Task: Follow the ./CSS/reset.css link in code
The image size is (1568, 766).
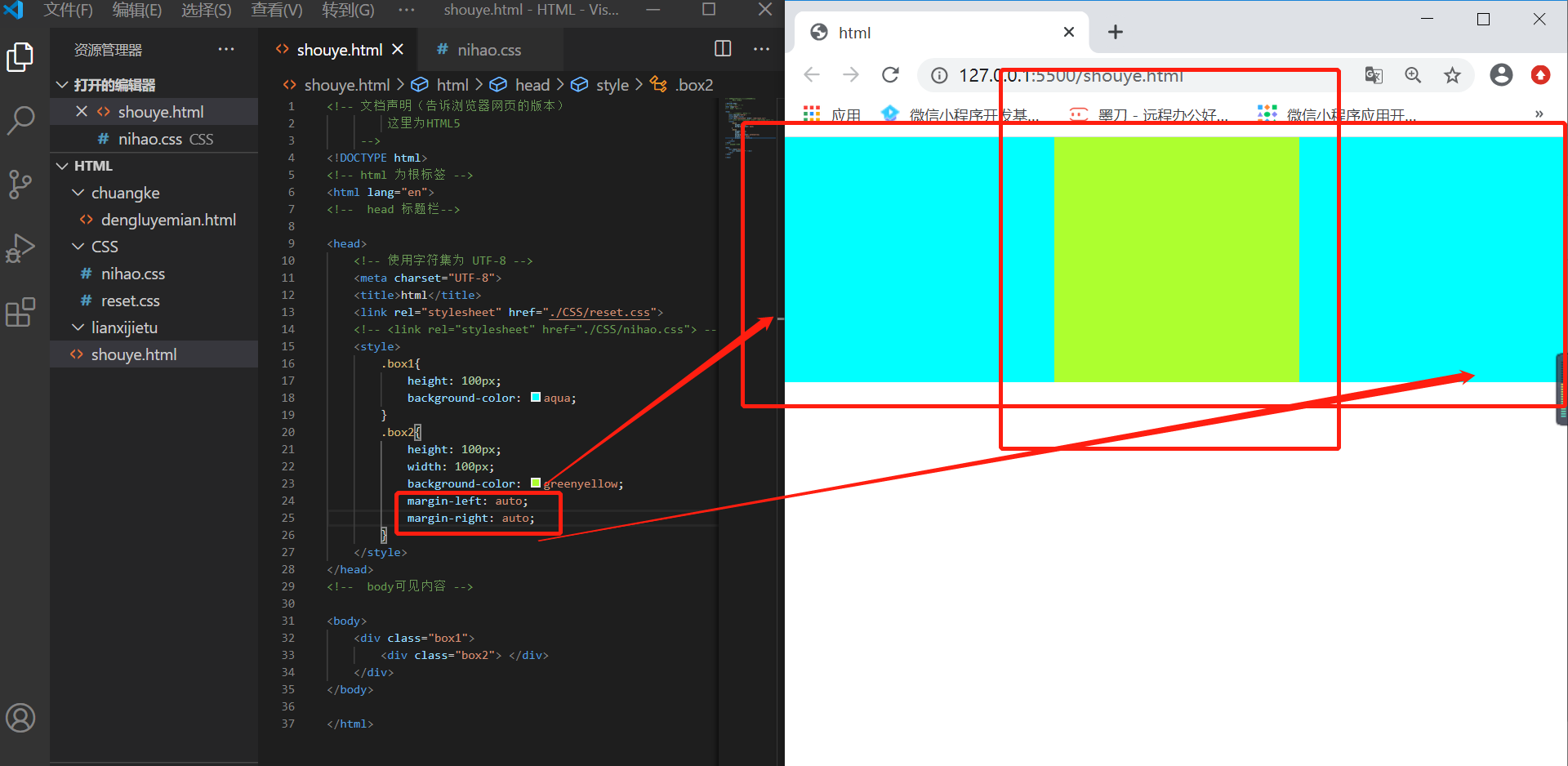Action: (601, 312)
